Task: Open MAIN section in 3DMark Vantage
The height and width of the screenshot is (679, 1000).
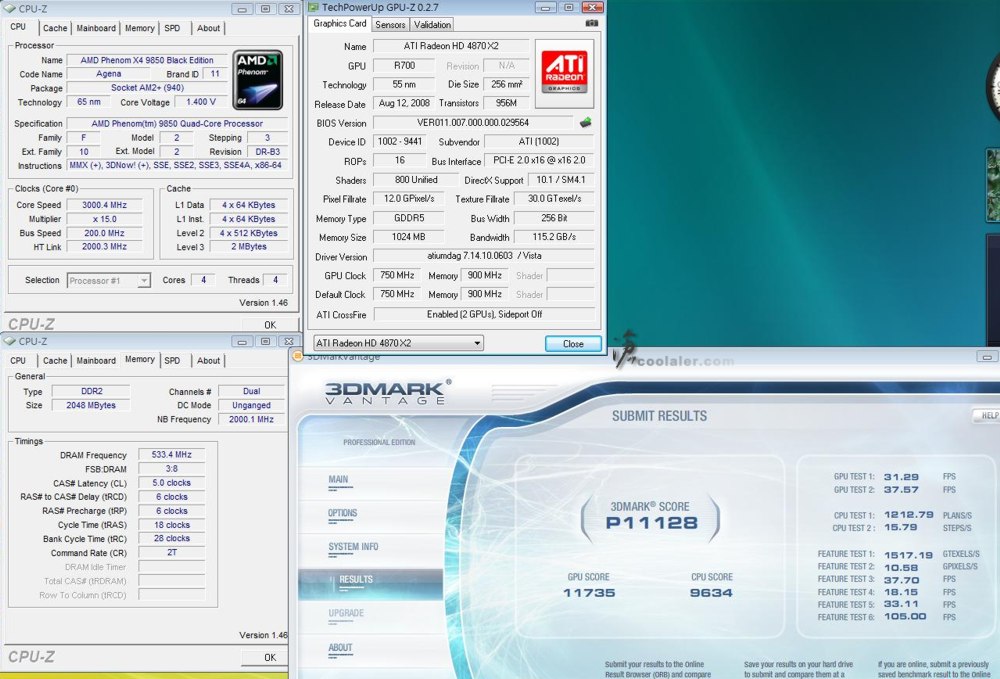Action: (339, 479)
